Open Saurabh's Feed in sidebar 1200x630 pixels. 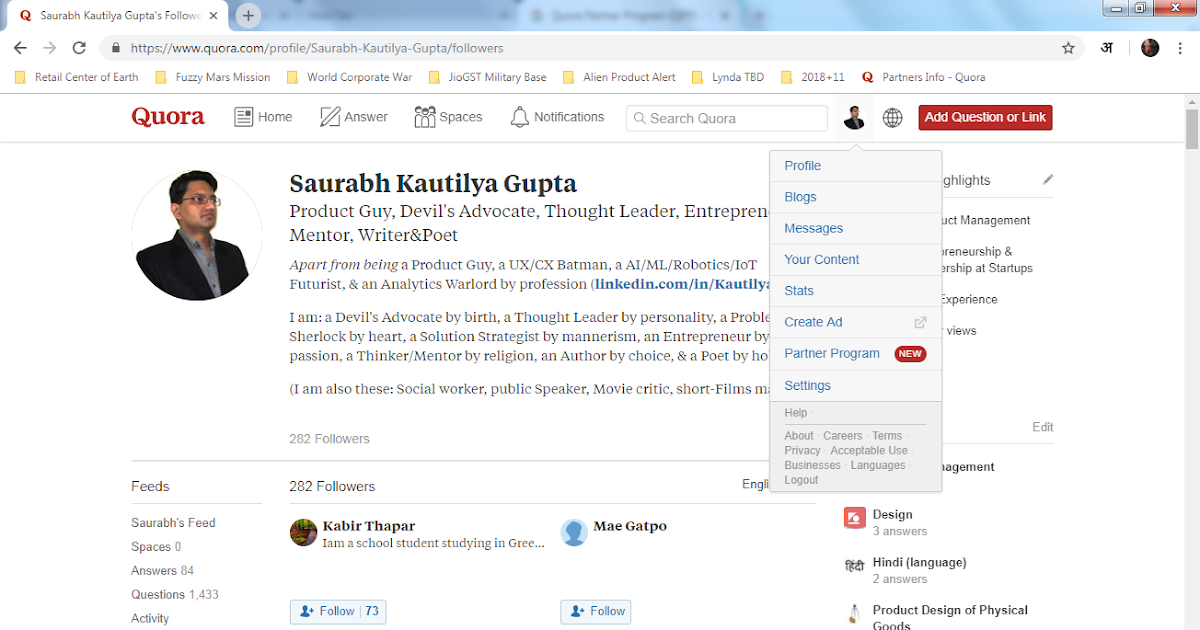click(173, 523)
